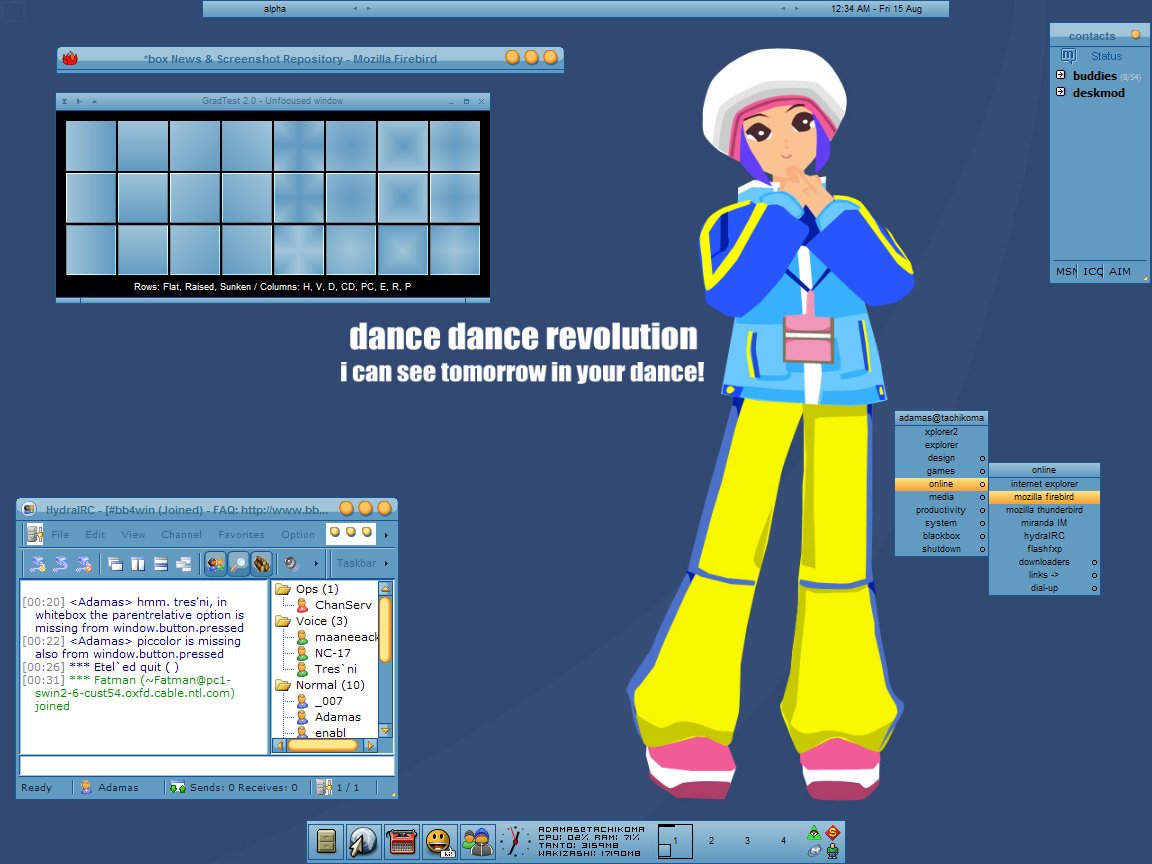Click the AIM button in contacts window

tap(1120, 271)
